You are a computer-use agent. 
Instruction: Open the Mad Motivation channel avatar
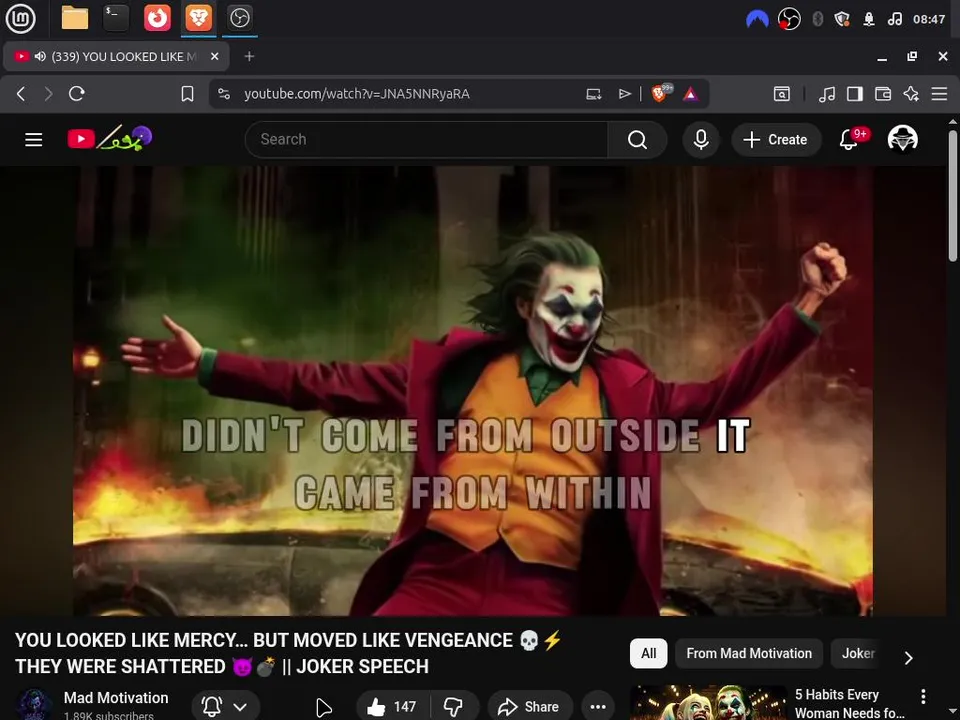(x=33, y=705)
